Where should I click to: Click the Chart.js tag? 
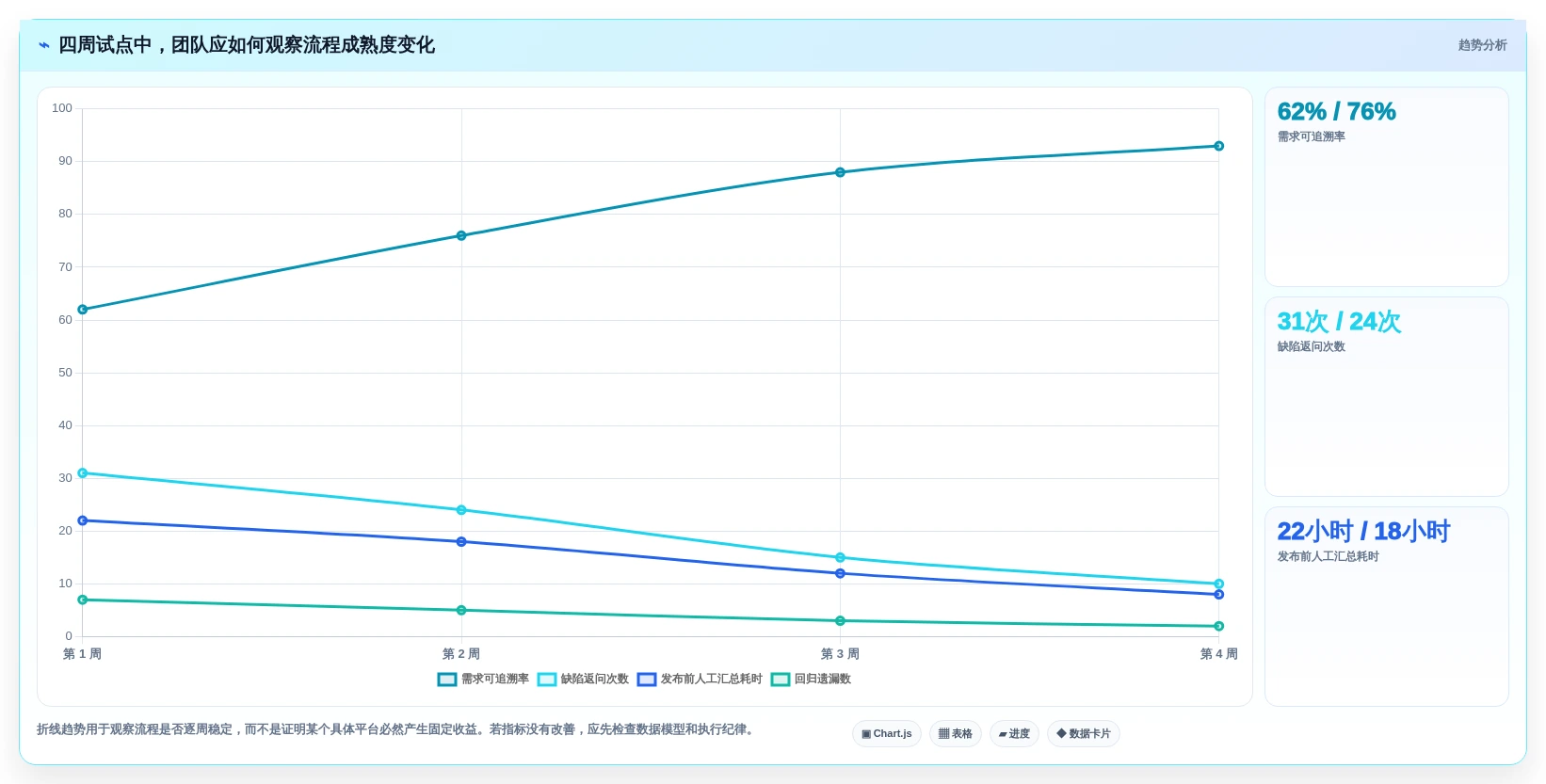tap(887, 734)
